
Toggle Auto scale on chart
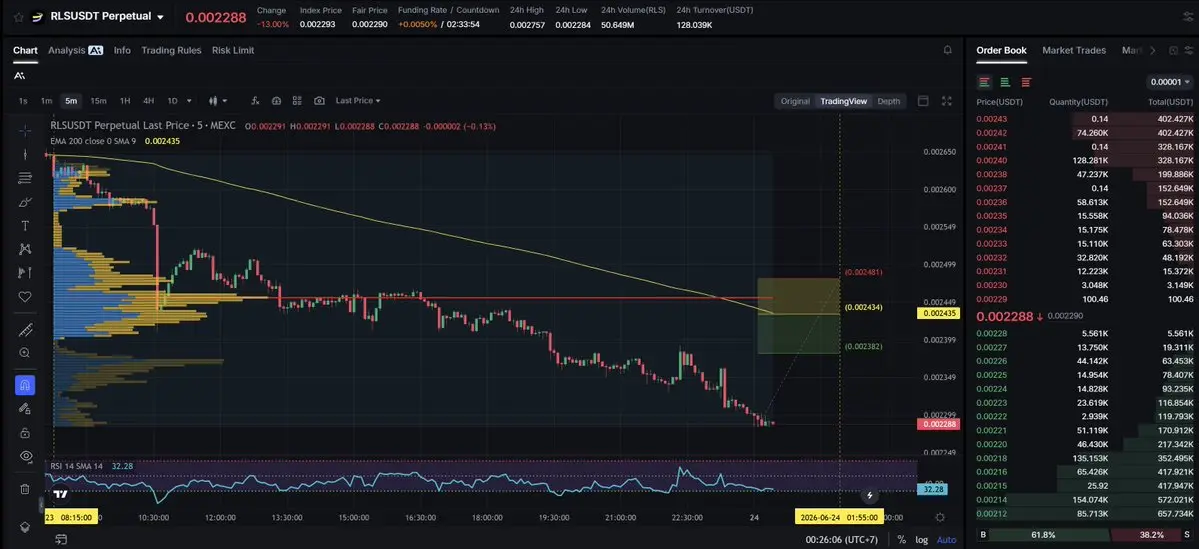[x=946, y=540]
